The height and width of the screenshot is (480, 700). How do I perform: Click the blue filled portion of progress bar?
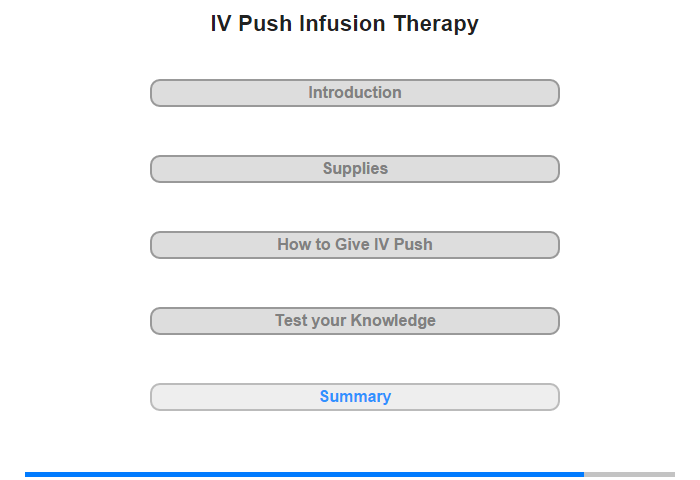(x=304, y=474)
